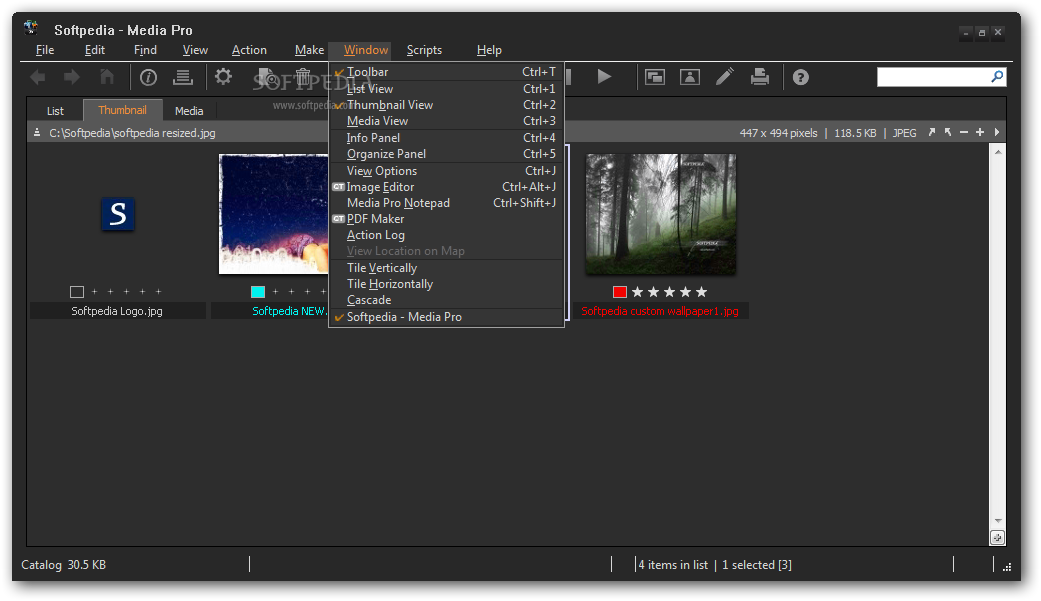Launch Image Editor from the menu
Viewport: 1041px width, 601px height.
point(446,187)
